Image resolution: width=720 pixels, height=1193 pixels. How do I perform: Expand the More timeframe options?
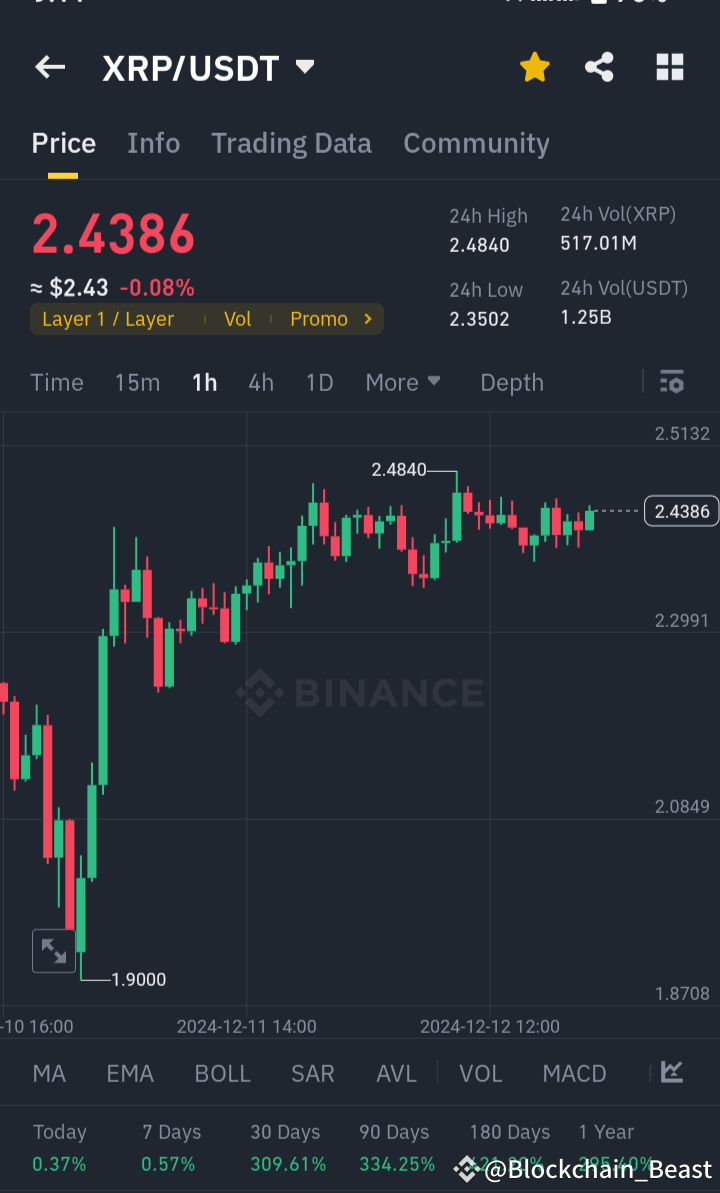(x=402, y=382)
